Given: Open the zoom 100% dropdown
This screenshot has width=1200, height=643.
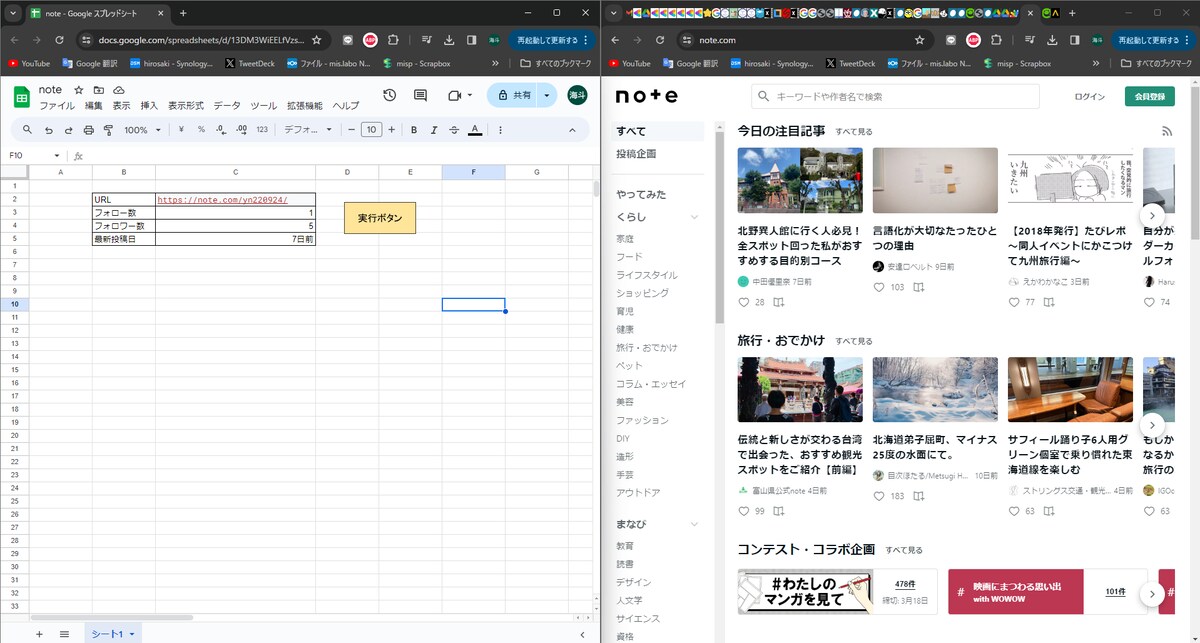Looking at the screenshot, I should (x=144, y=130).
